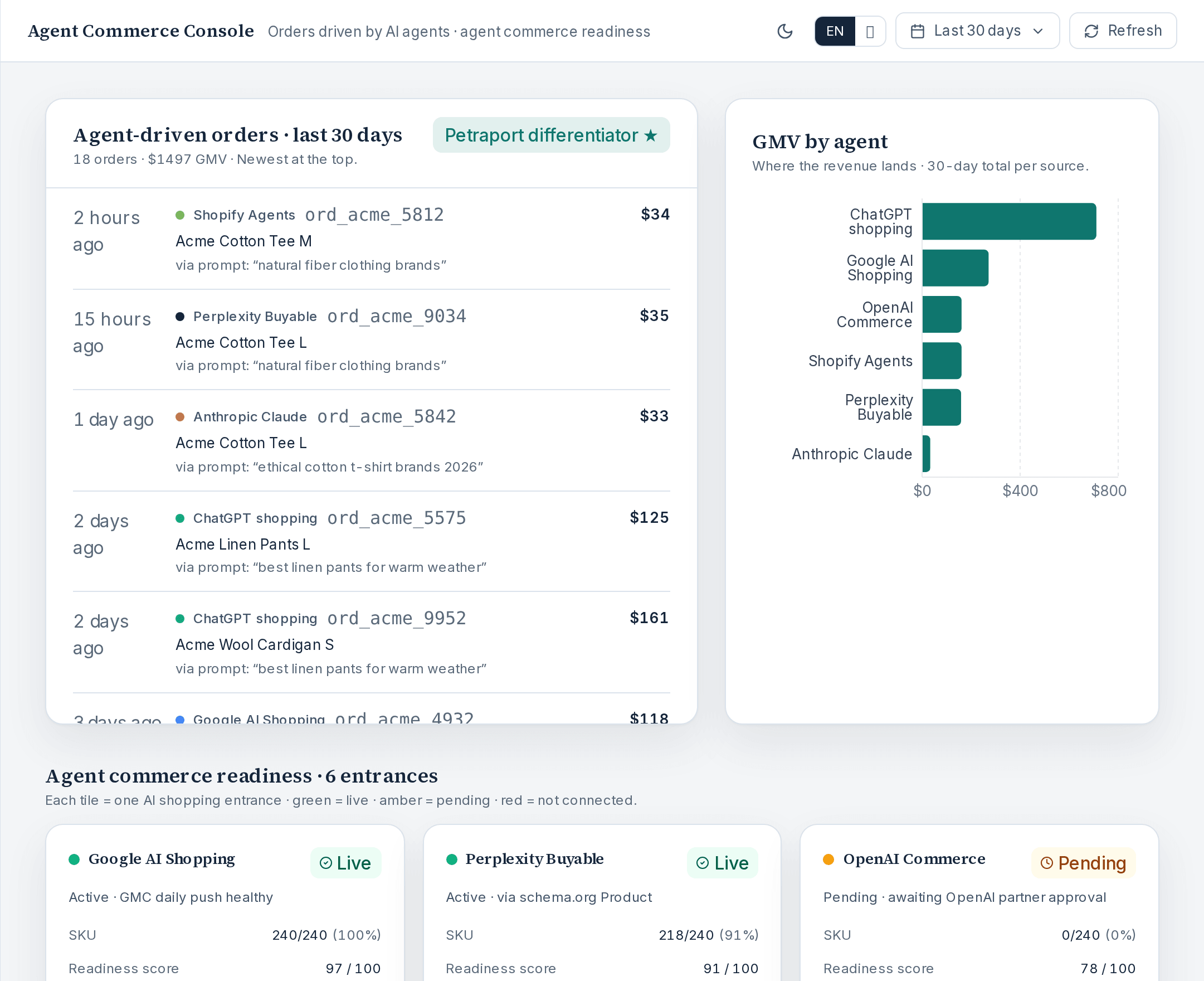Click the star in Petraport differentiator badge

pyautogui.click(x=651, y=135)
